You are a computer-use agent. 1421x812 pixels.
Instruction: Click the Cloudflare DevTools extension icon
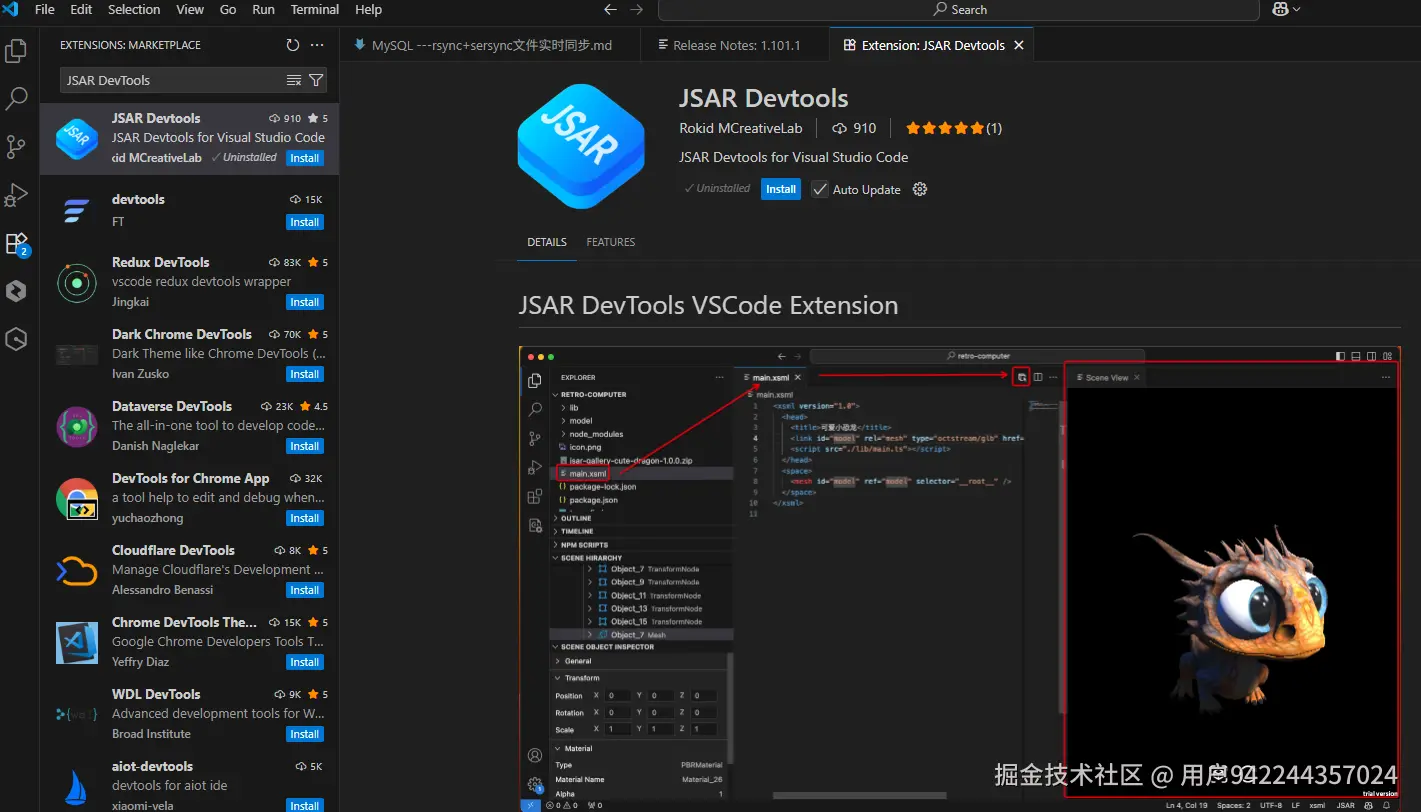click(x=76, y=570)
